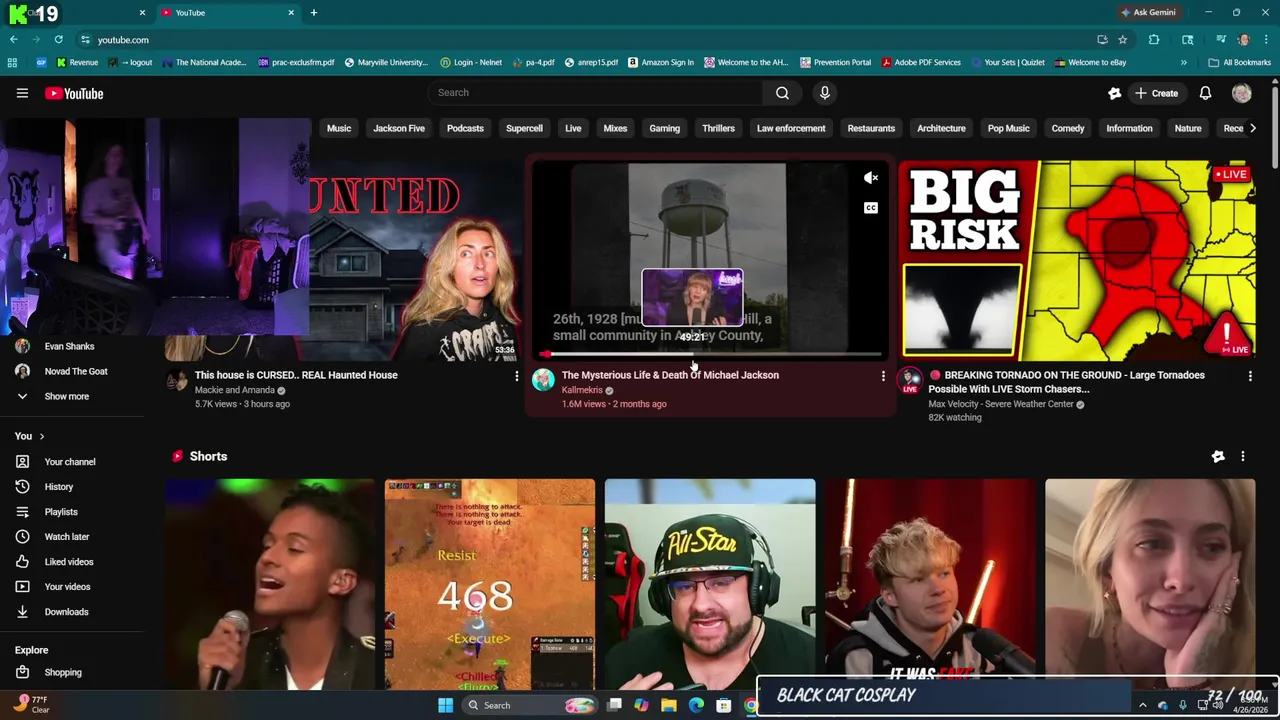The width and height of the screenshot is (1280, 720).
Task: Click Kallmekris channel avatar
Action: coord(543,380)
